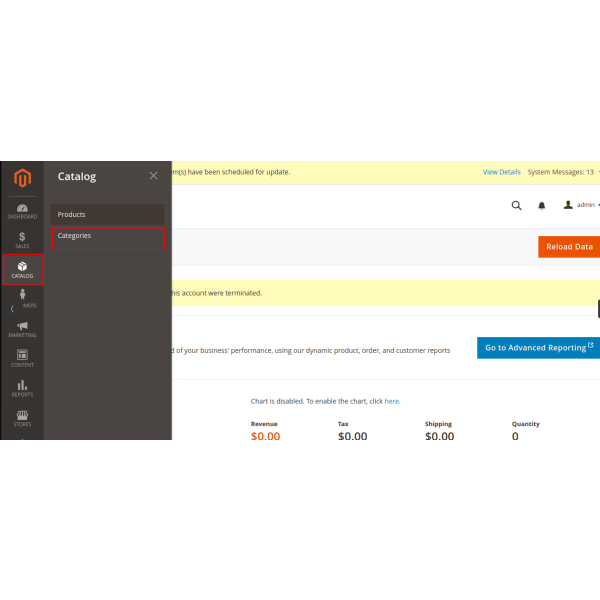Open the Customers sidebar icon
The height and width of the screenshot is (600, 600).
click(x=23, y=297)
